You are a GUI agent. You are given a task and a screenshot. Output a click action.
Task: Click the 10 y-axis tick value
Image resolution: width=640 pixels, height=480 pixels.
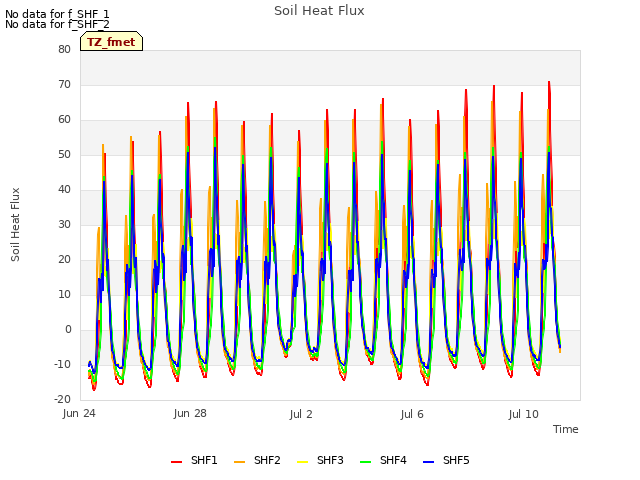[x=64, y=294]
